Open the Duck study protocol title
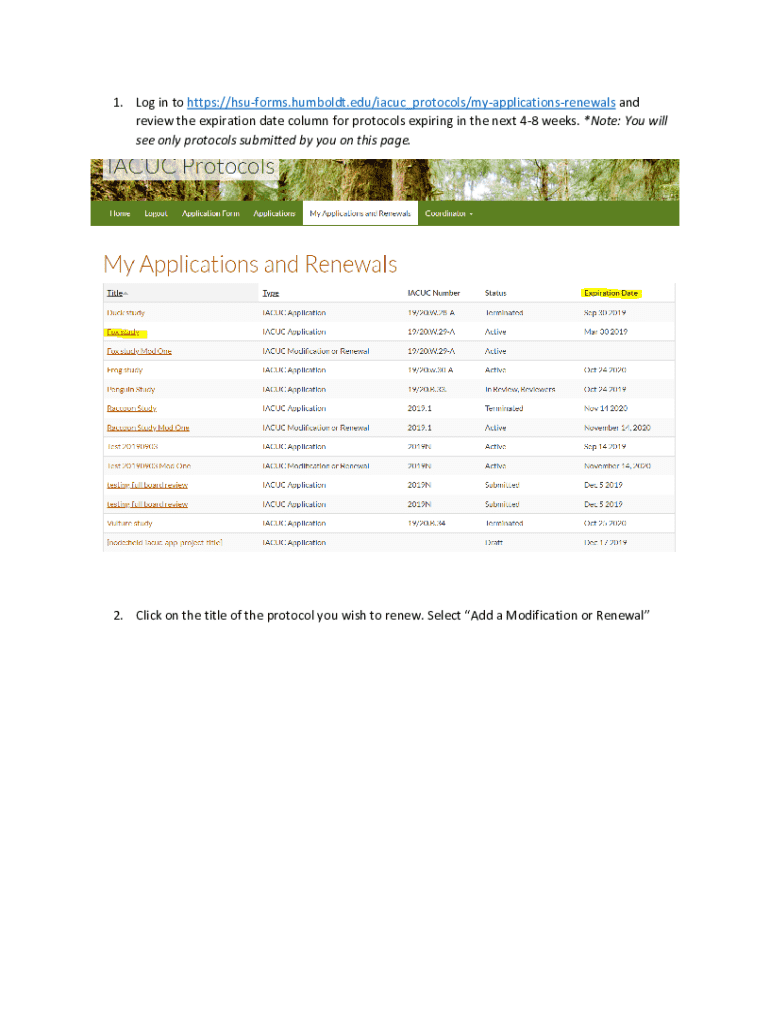Viewport: 770px width, 1024px height. click(126, 313)
